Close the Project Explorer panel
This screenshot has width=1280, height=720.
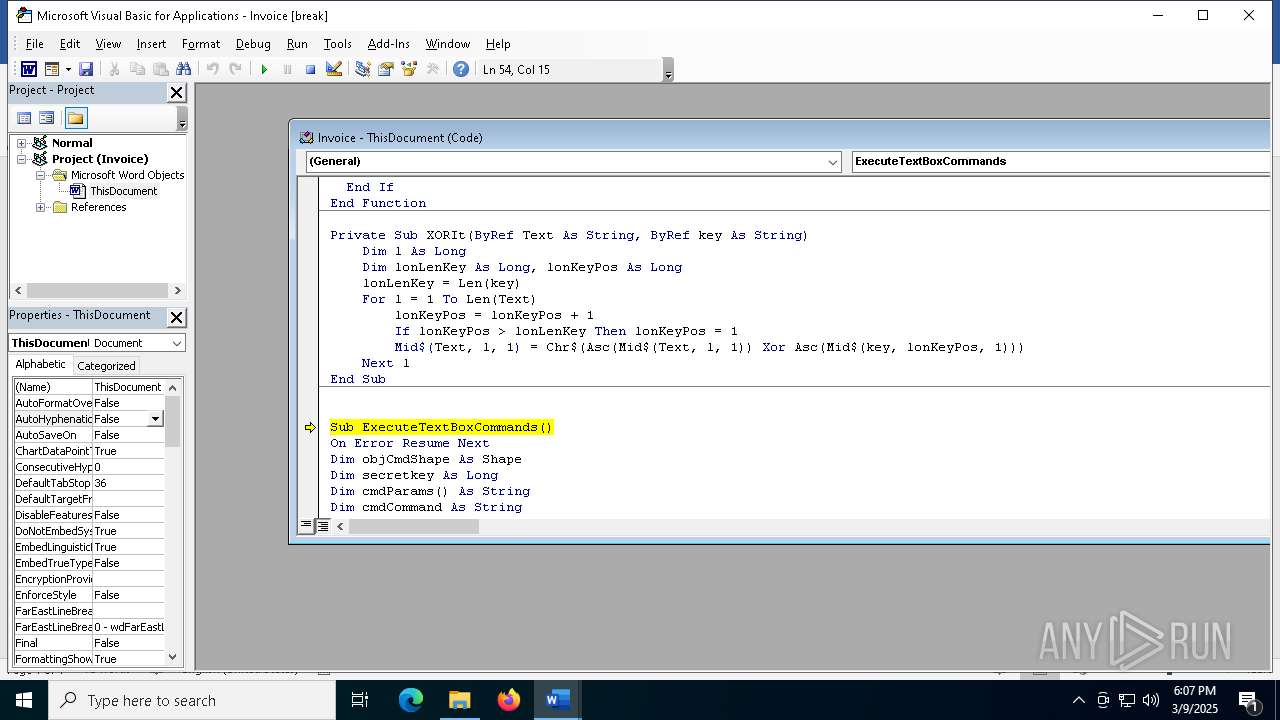tap(176, 92)
